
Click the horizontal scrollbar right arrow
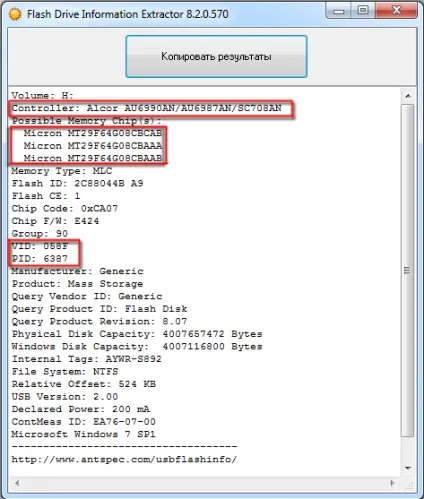tap(393, 483)
